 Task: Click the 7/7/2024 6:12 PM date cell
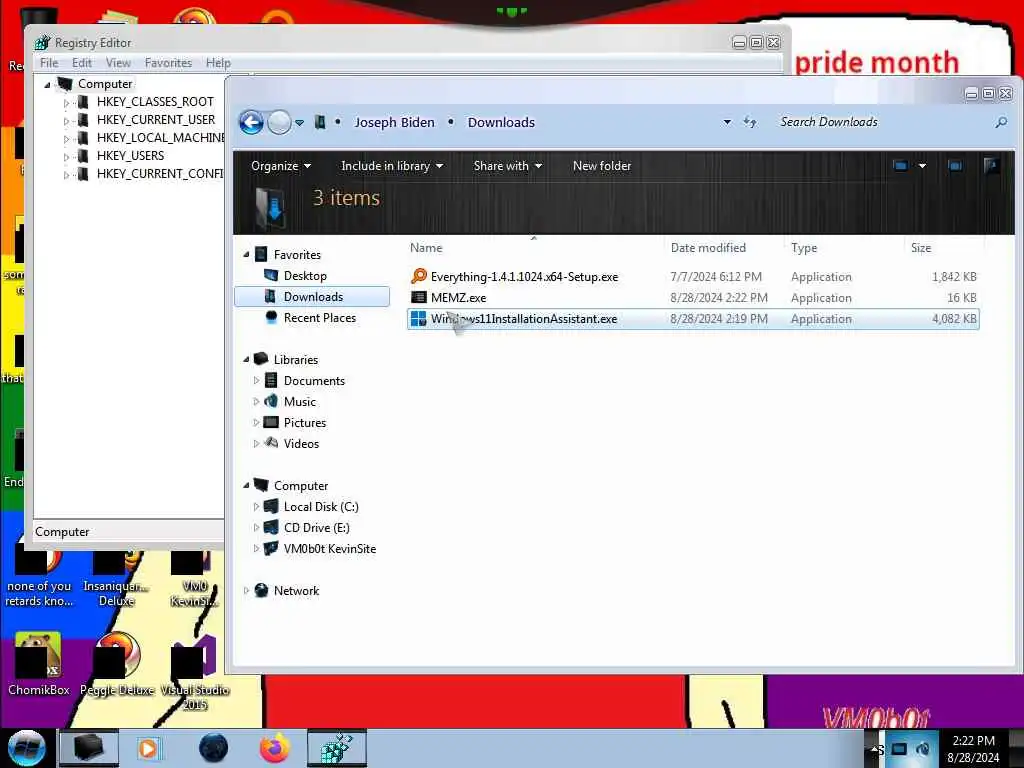click(x=716, y=276)
